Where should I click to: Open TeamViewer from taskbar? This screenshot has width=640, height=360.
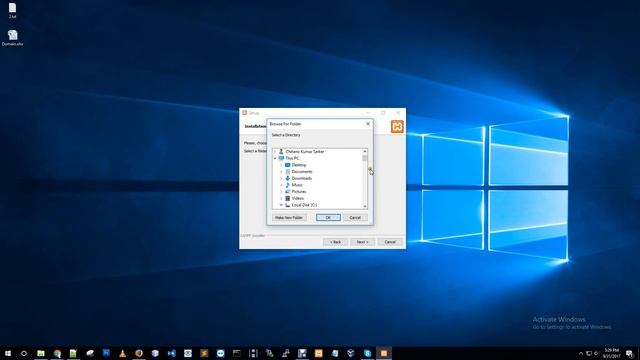pos(220,353)
